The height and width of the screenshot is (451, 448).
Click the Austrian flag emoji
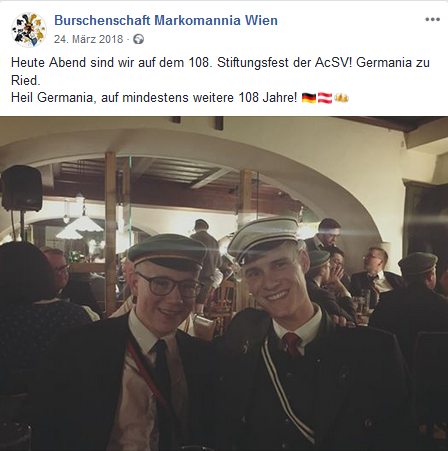325,98
